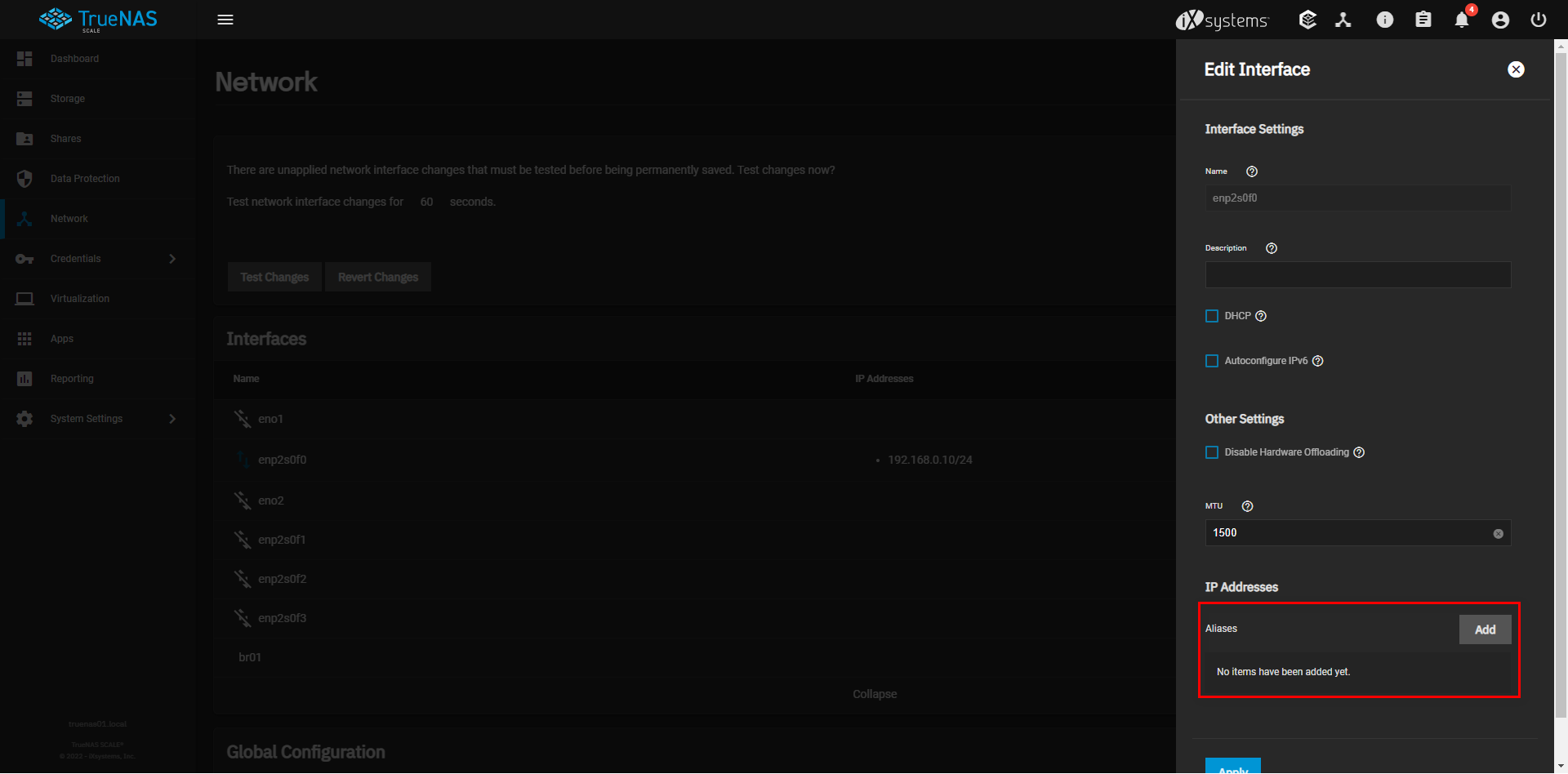Open the About info icon
This screenshot has width=1568, height=774.
(1385, 20)
